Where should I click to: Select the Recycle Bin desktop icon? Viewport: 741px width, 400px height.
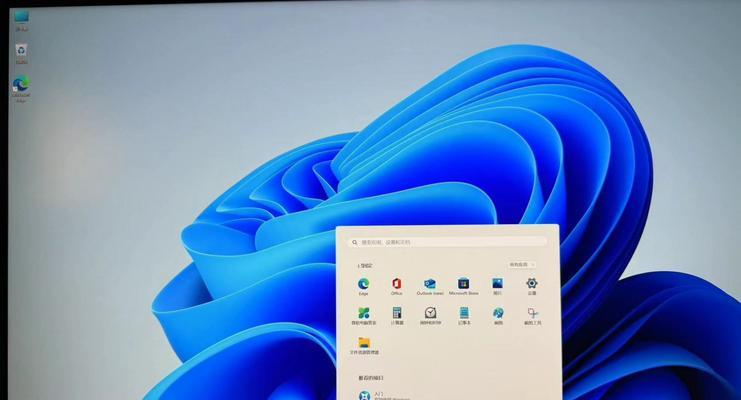point(21,54)
